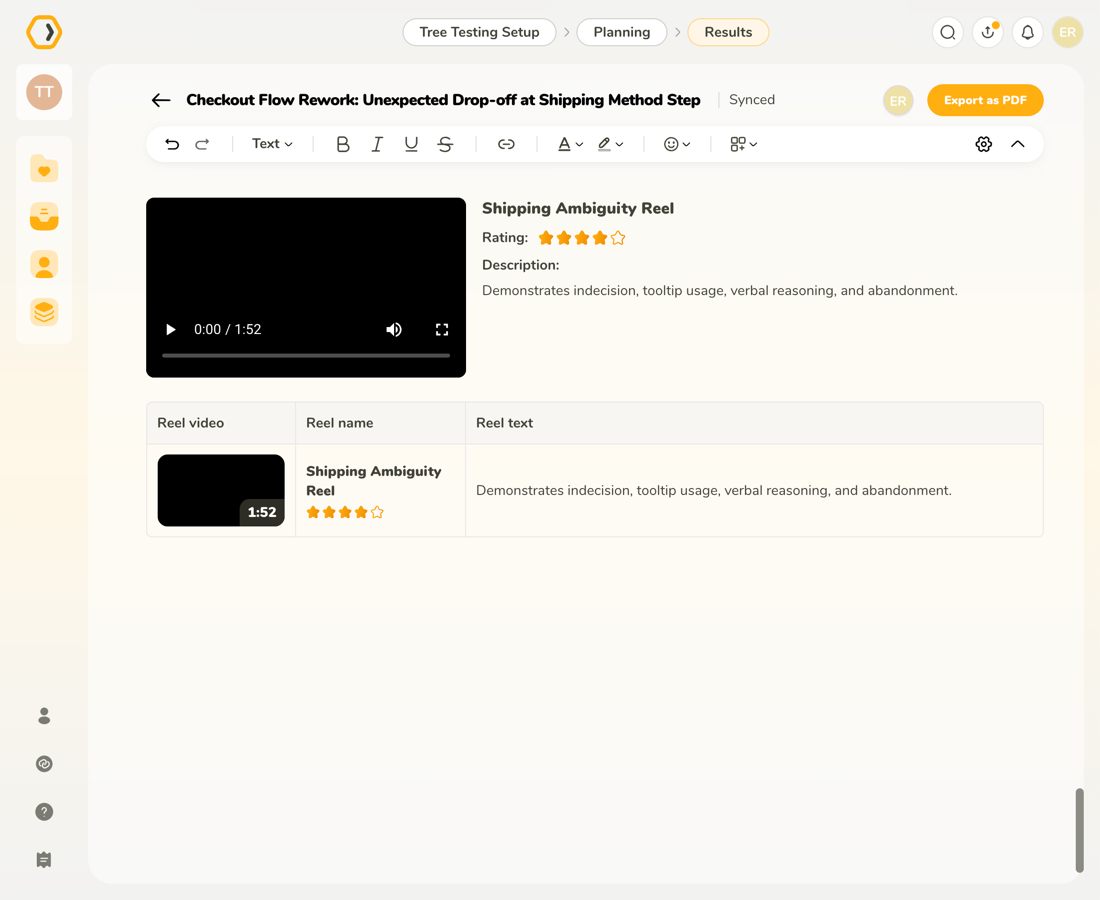Click Shipping Ambiguity Reel name in table
The height and width of the screenshot is (900, 1100).
point(374,481)
